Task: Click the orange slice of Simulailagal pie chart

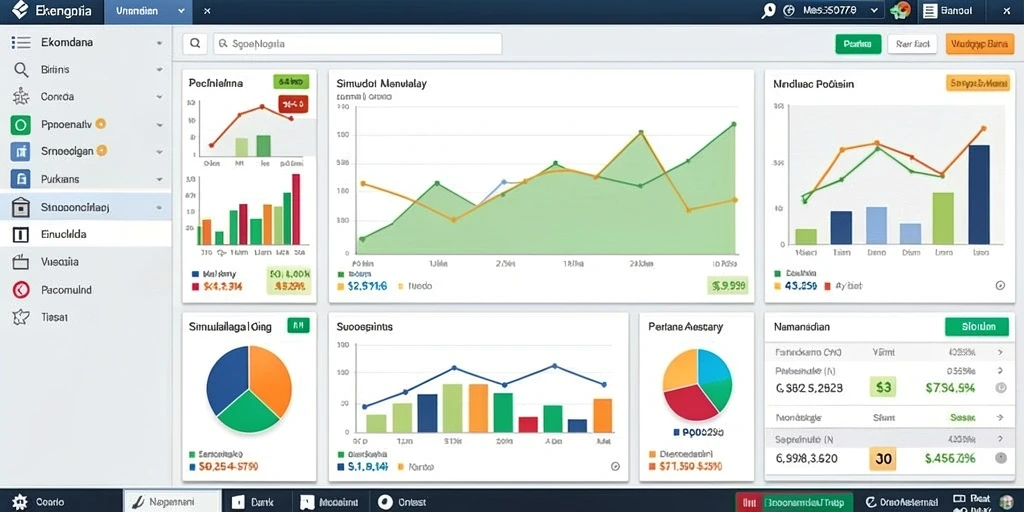Action: [x=271, y=379]
